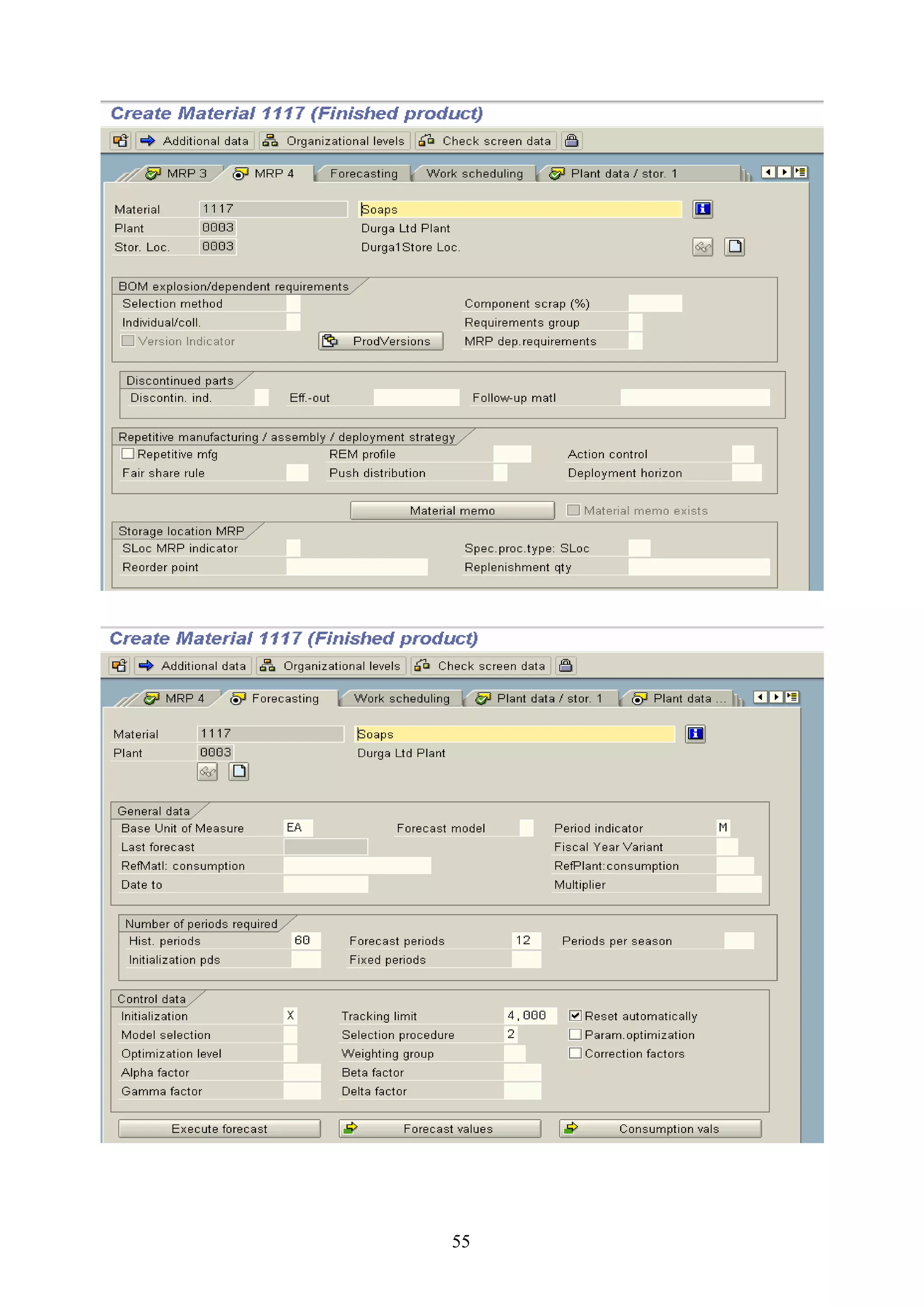Click first toolbar icon in lower window
Image resolution: width=924 pixels, height=1308 pixels.
click(119, 665)
